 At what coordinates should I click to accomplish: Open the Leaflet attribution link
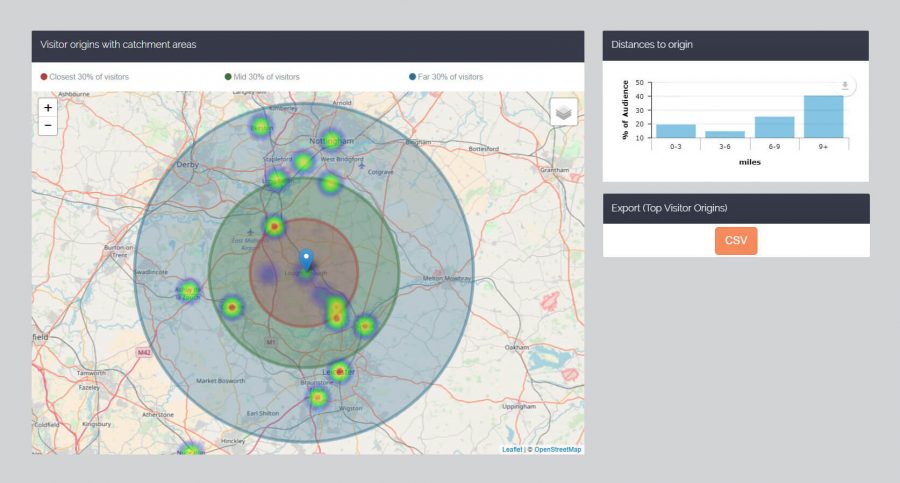click(511, 450)
